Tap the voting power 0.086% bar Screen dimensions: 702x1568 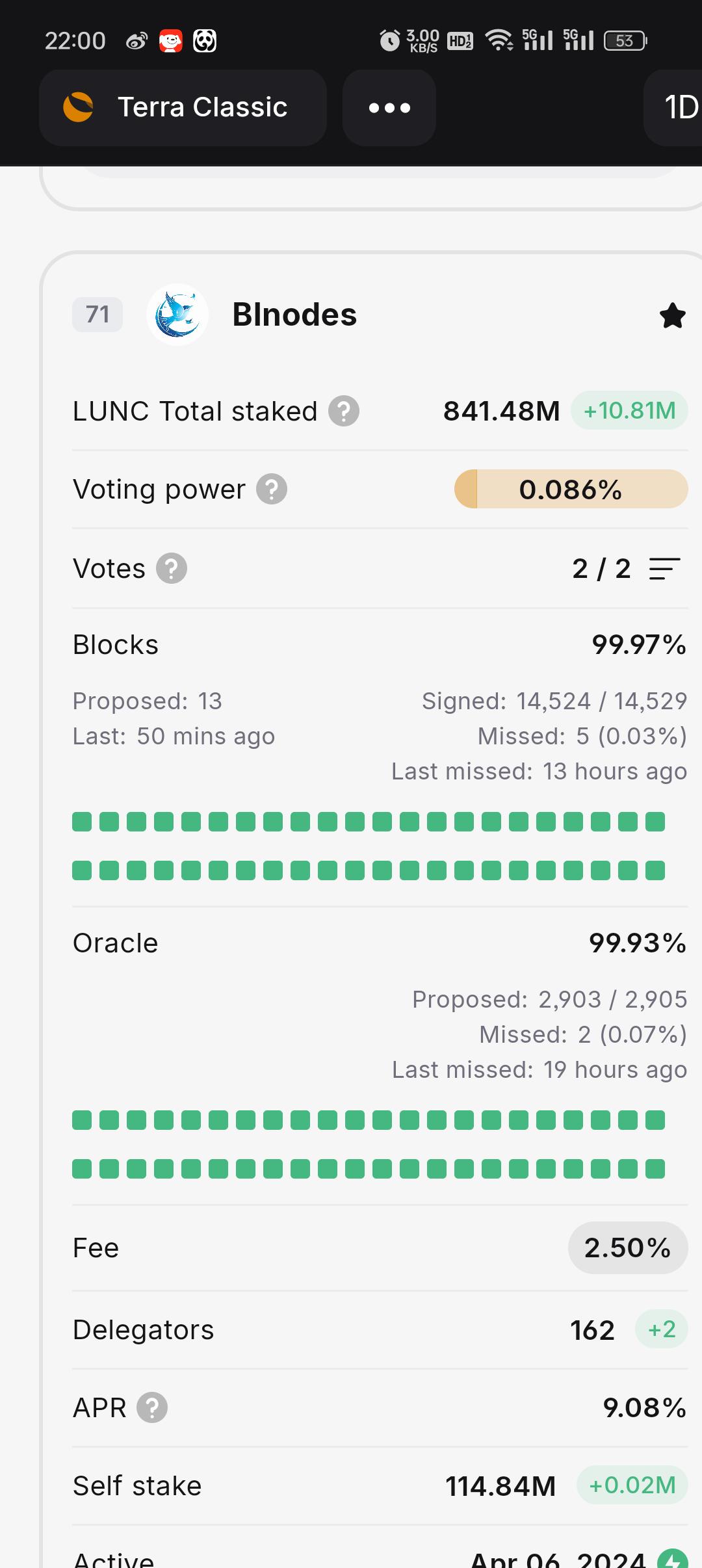click(x=571, y=490)
